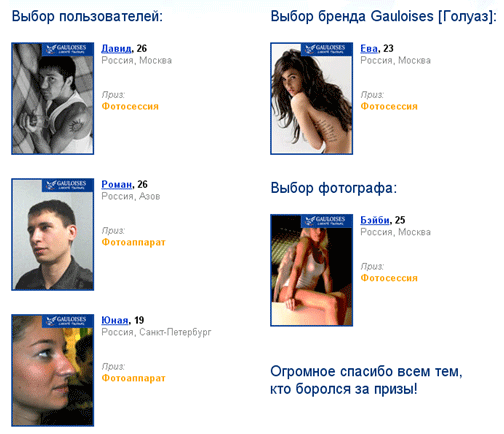Click Gauloises logo on Роман's photo
Viewport: 504px width, 434px height.
click(x=68, y=185)
